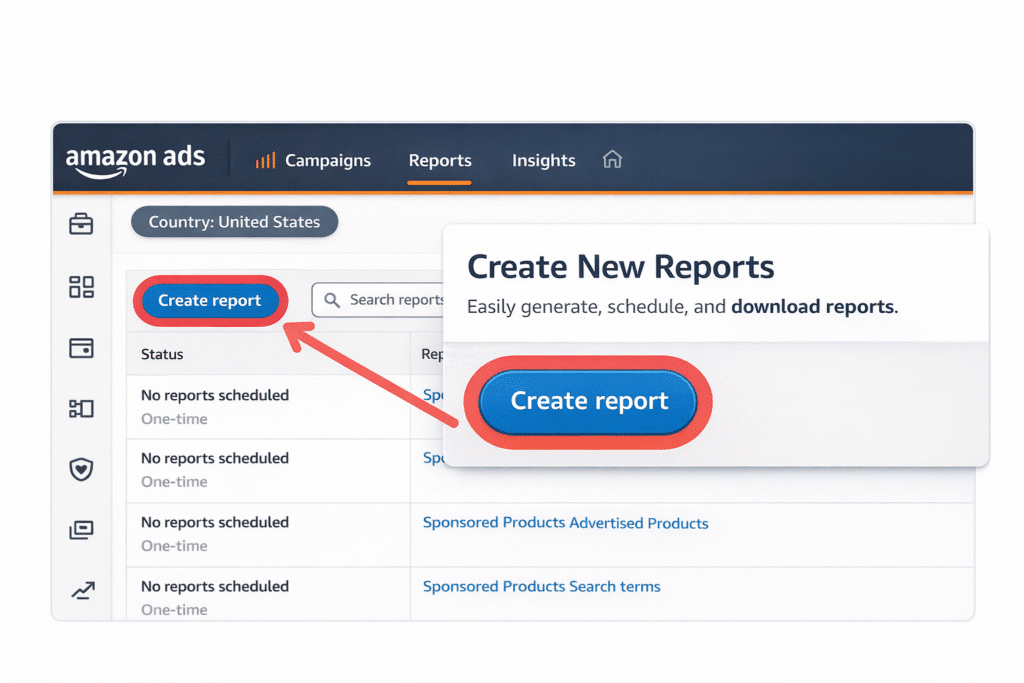Go to the Insights tab
The width and height of the screenshot is (1024, 683).
(x=543, y=160)
